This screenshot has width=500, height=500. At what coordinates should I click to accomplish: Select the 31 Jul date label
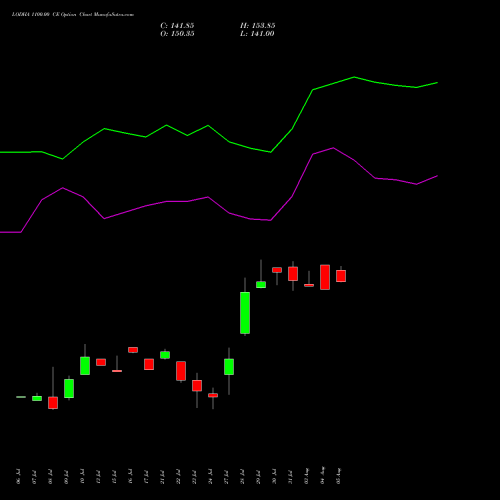[x=290, y=477]
